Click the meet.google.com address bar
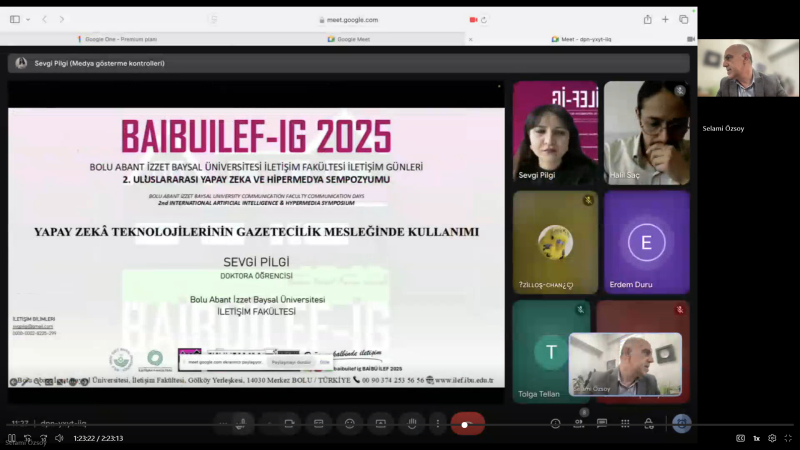This screenshot has width=800, height=450. pos(348,20)
